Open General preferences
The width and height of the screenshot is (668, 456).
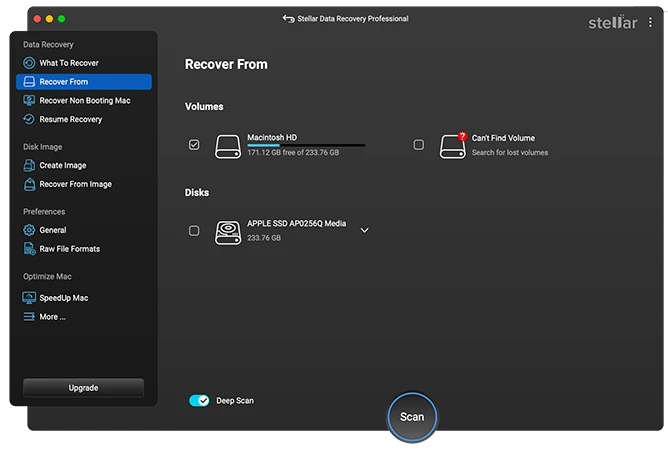84,230
